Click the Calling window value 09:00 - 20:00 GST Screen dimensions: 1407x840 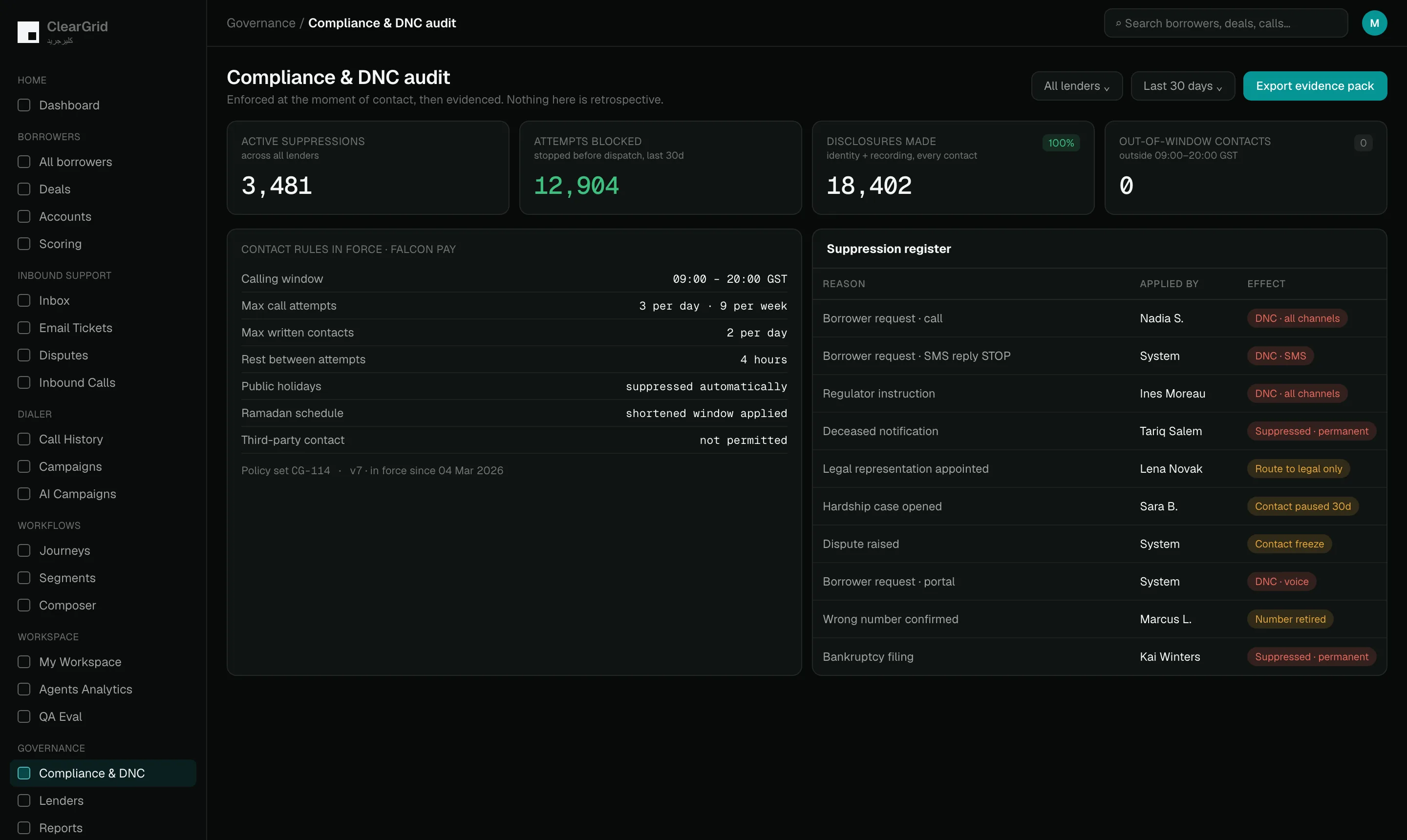[x=729, y=279]
